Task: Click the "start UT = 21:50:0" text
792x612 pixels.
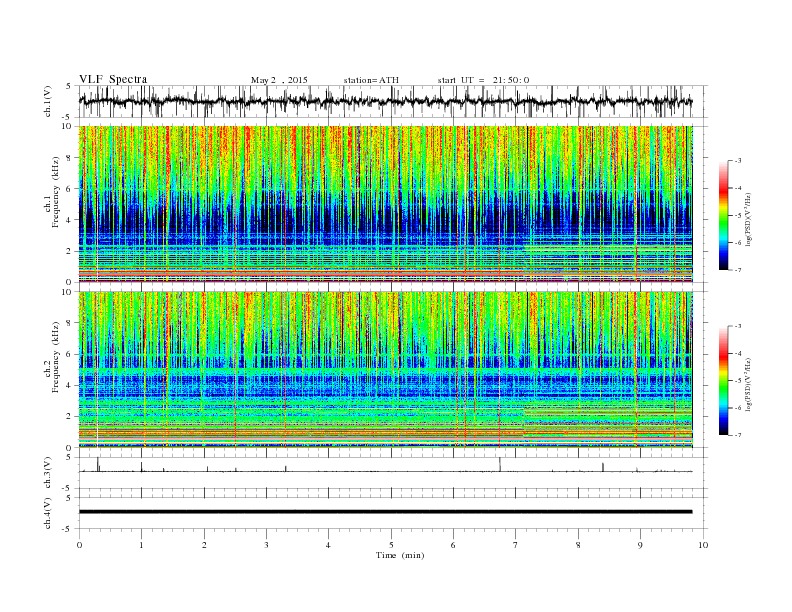Action: (483, 80)
